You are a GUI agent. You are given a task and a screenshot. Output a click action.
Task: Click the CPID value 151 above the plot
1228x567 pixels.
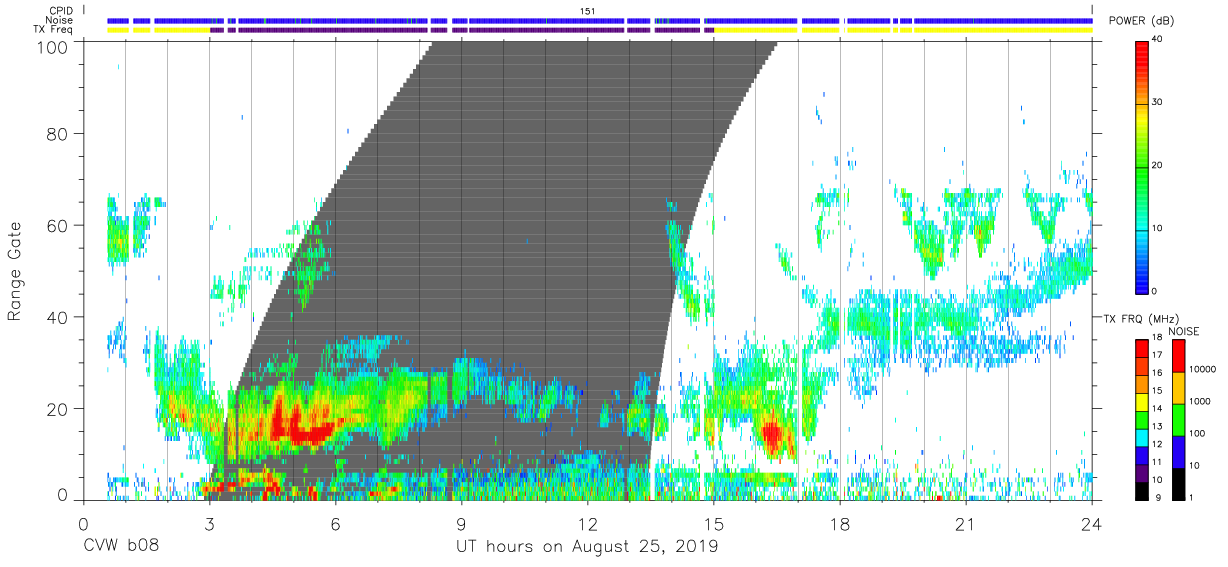click(x=587, y=10)
